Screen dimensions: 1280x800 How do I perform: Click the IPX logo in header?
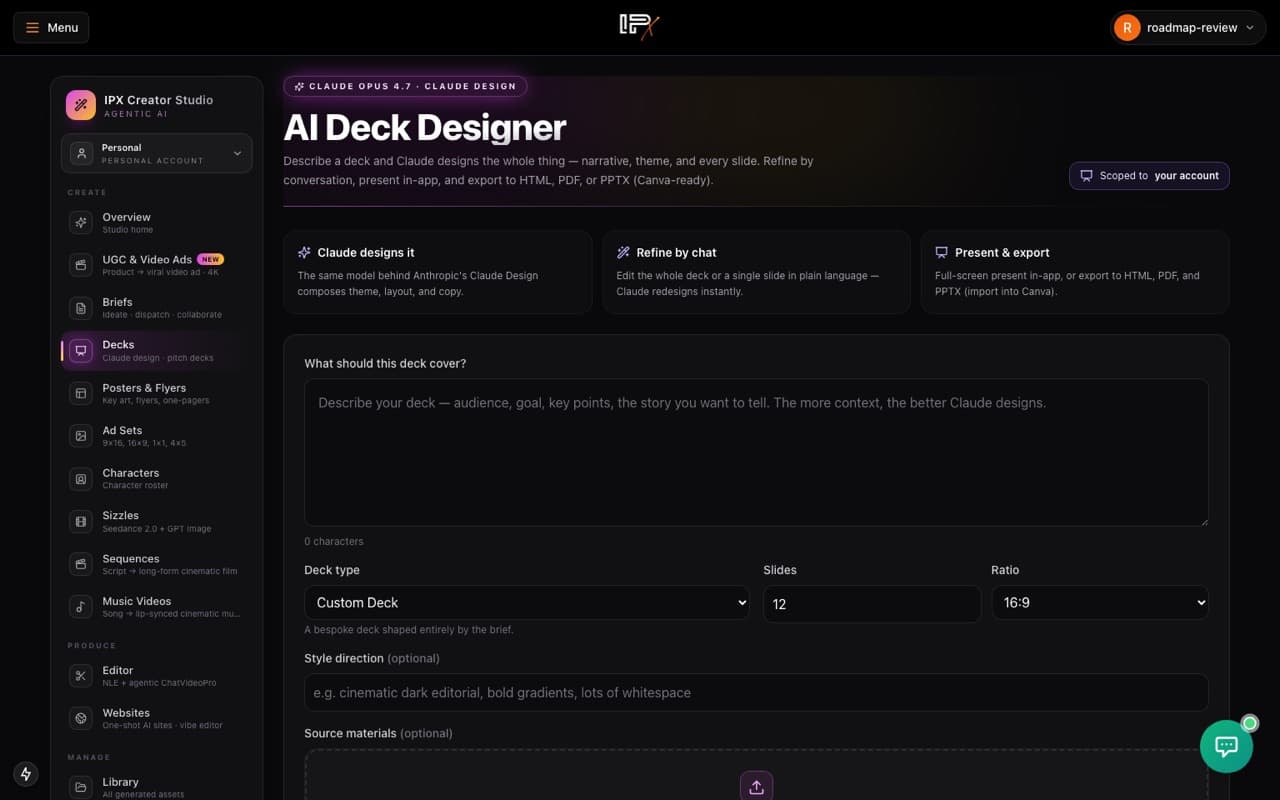click(640, 27)
